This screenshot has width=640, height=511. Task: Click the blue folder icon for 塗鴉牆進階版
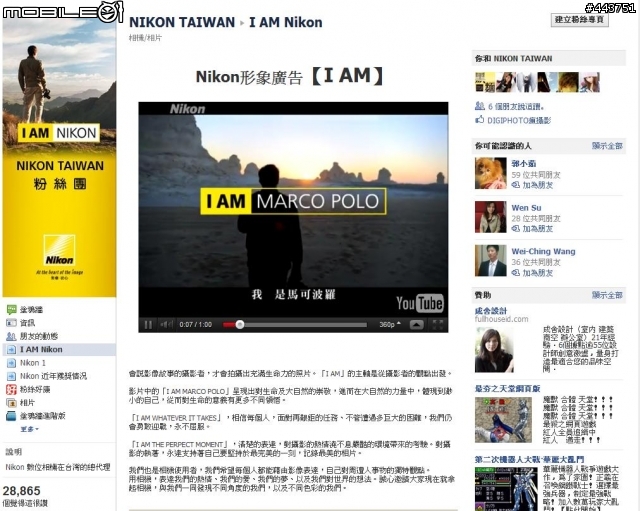pos(11,416)
